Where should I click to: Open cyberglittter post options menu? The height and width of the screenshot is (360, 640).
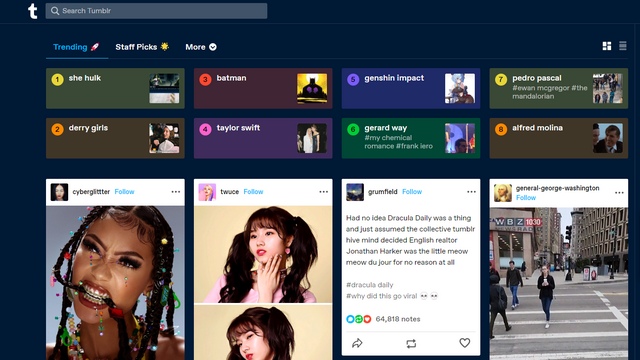(x=176, y=192)
